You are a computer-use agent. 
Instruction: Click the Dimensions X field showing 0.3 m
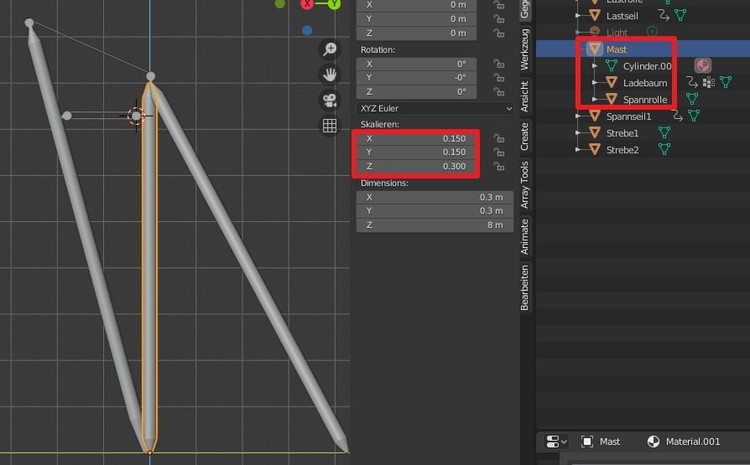(x=435, y=197)
